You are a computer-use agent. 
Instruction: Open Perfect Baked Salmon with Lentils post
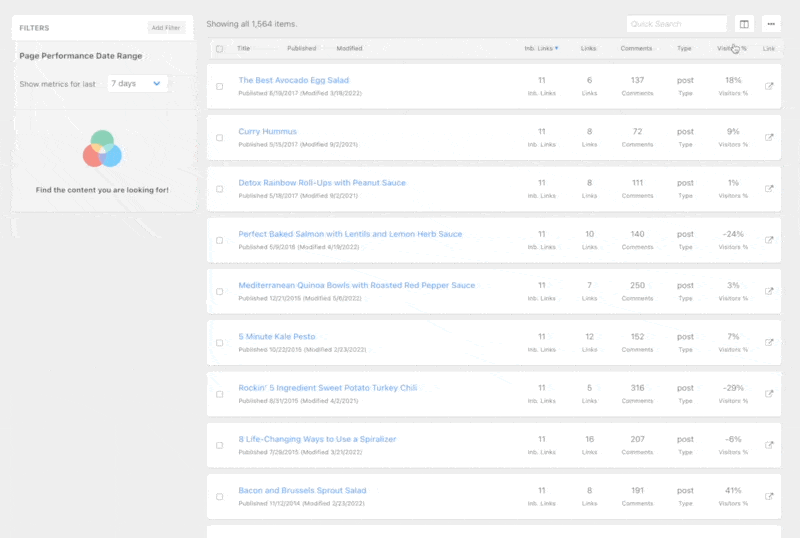coord(350,234)
